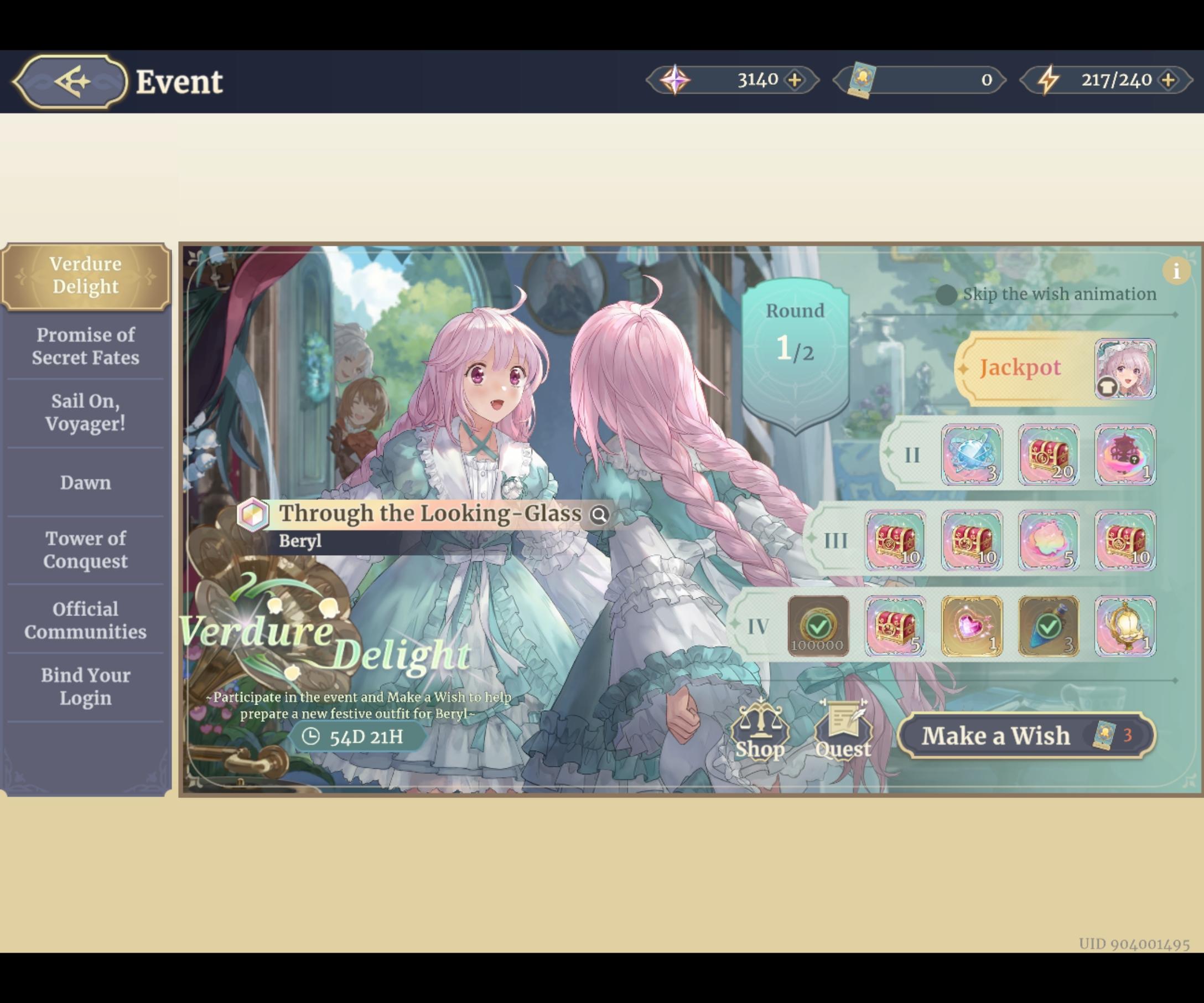Screen dimensions: 1204x1003
Task: Click the magnifier next to Through the Looking-Glass
Action: [599, 514]
